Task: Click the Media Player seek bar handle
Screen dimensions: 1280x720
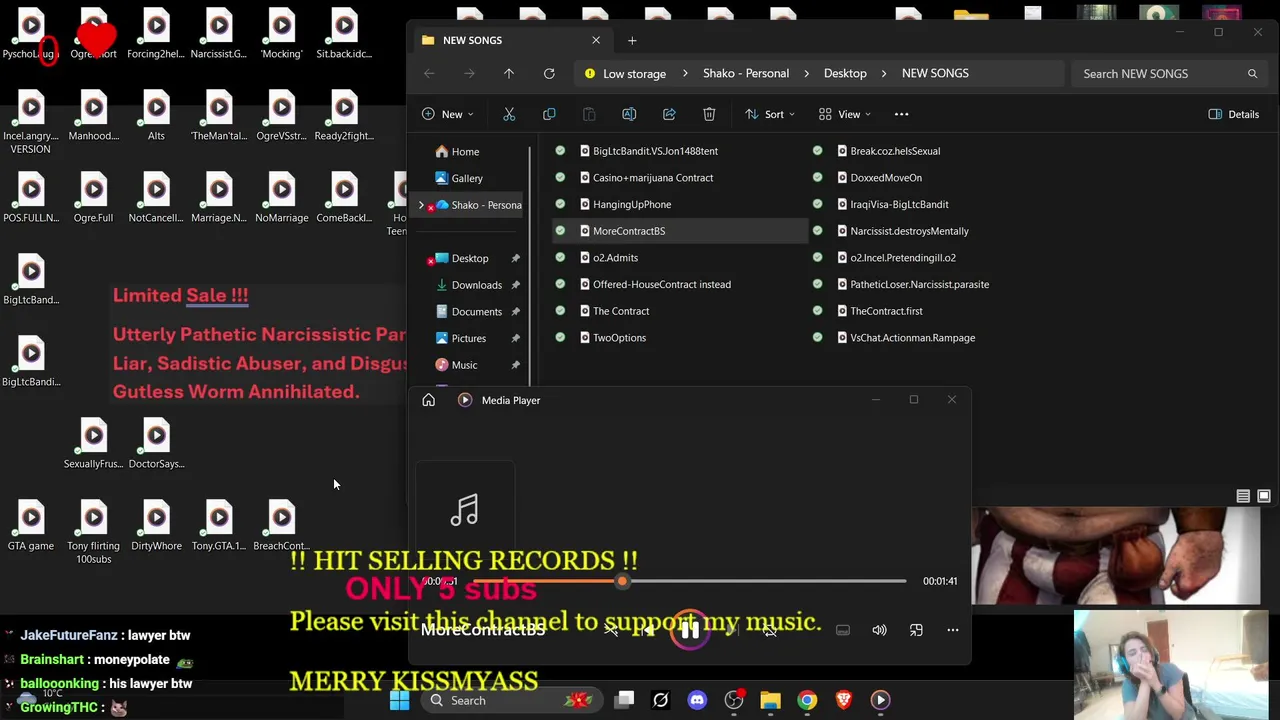Action: (x=622, y=581)
